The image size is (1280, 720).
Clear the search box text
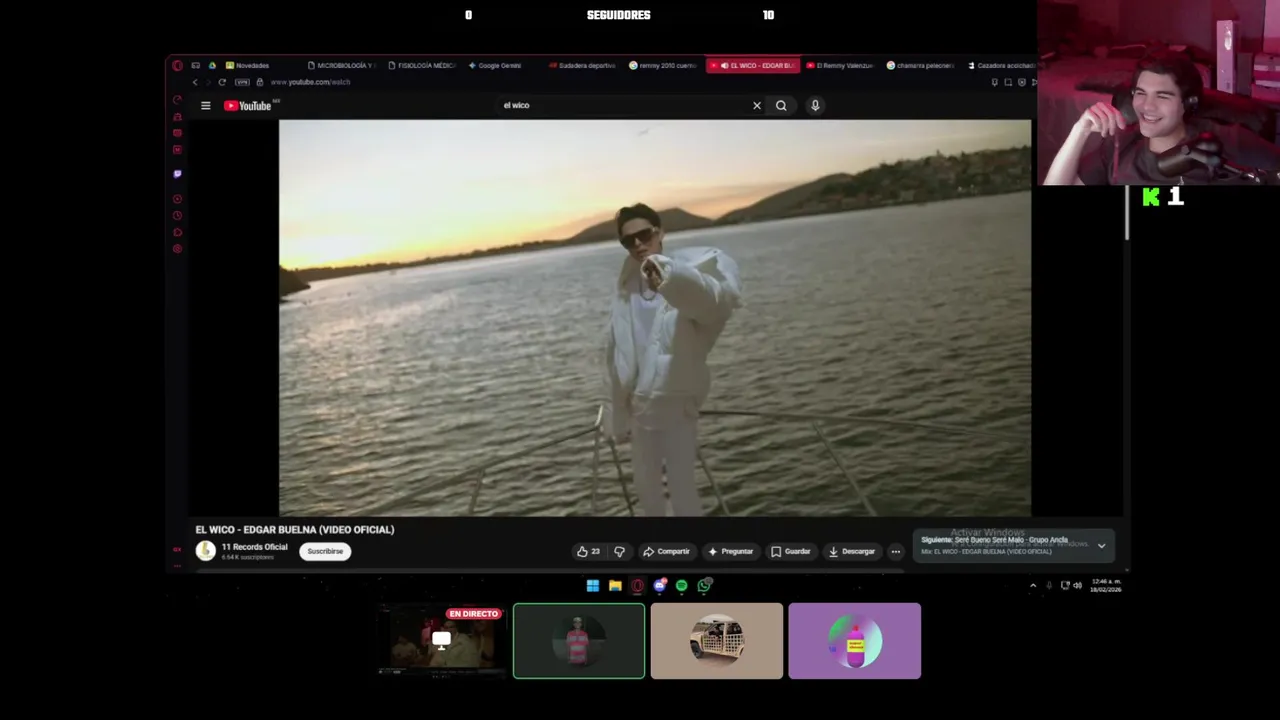[757, 105]
